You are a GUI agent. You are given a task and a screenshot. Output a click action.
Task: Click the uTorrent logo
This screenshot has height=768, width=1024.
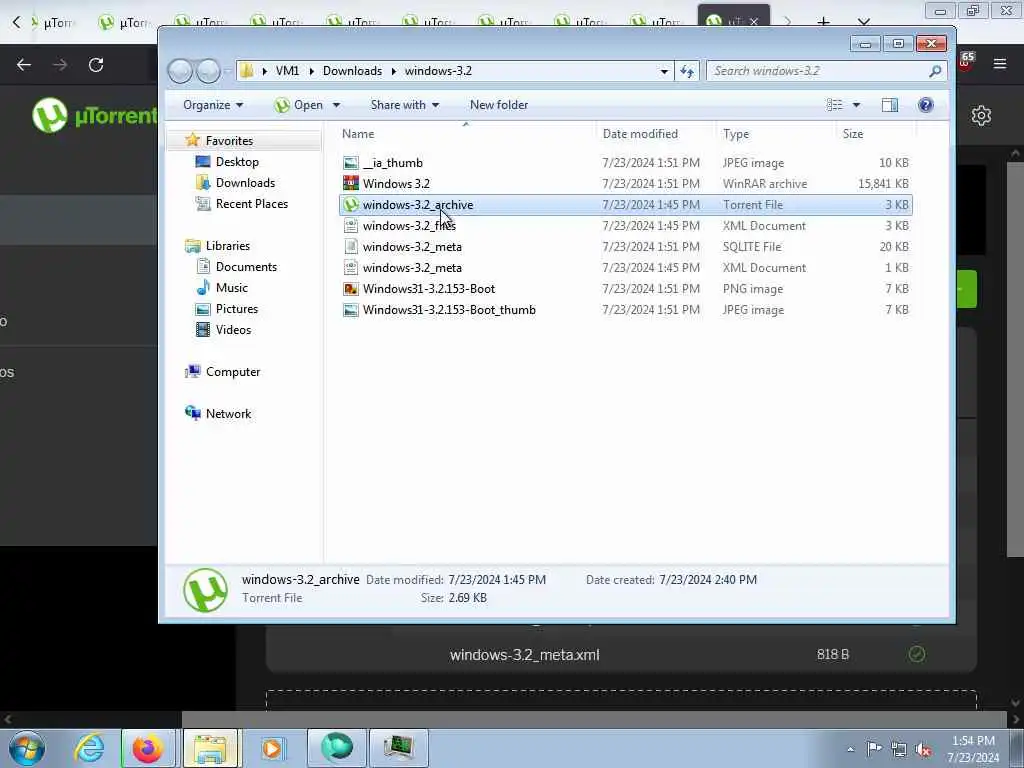[x=95, y=115]
